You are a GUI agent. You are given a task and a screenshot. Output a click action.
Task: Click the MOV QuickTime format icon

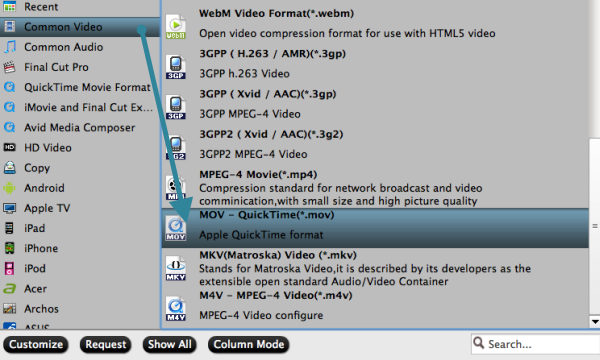pyautogui.click(x=176, y=228)
